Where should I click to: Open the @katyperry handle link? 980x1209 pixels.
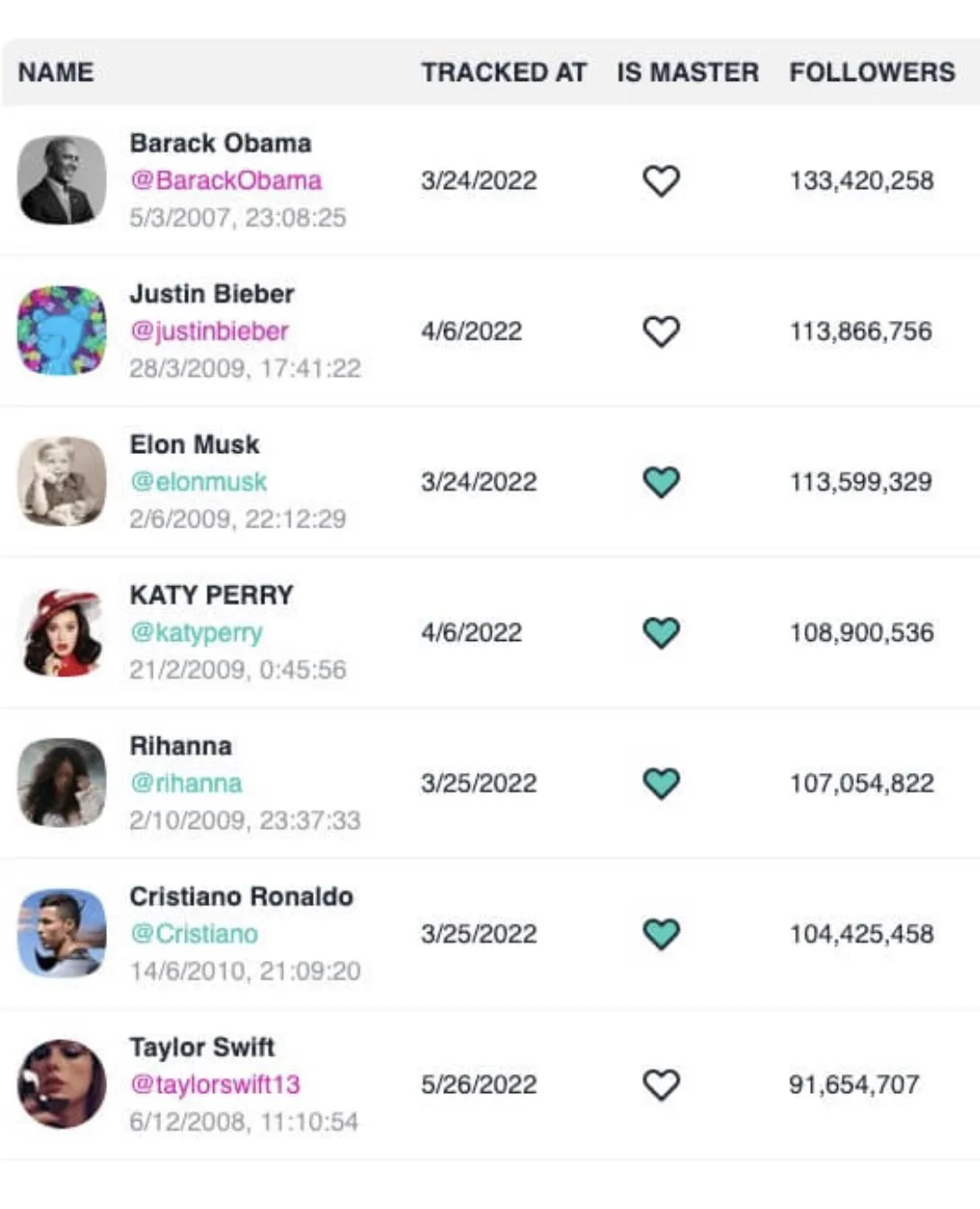[197, 633]
